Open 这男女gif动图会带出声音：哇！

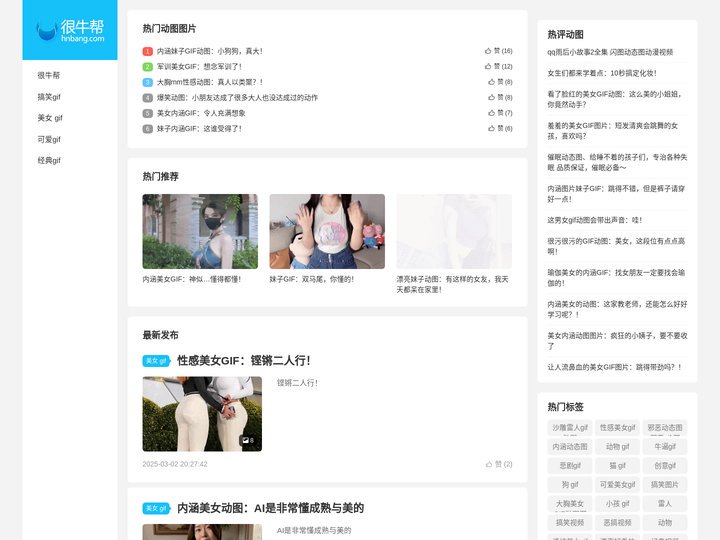click(x=595, y=220)
